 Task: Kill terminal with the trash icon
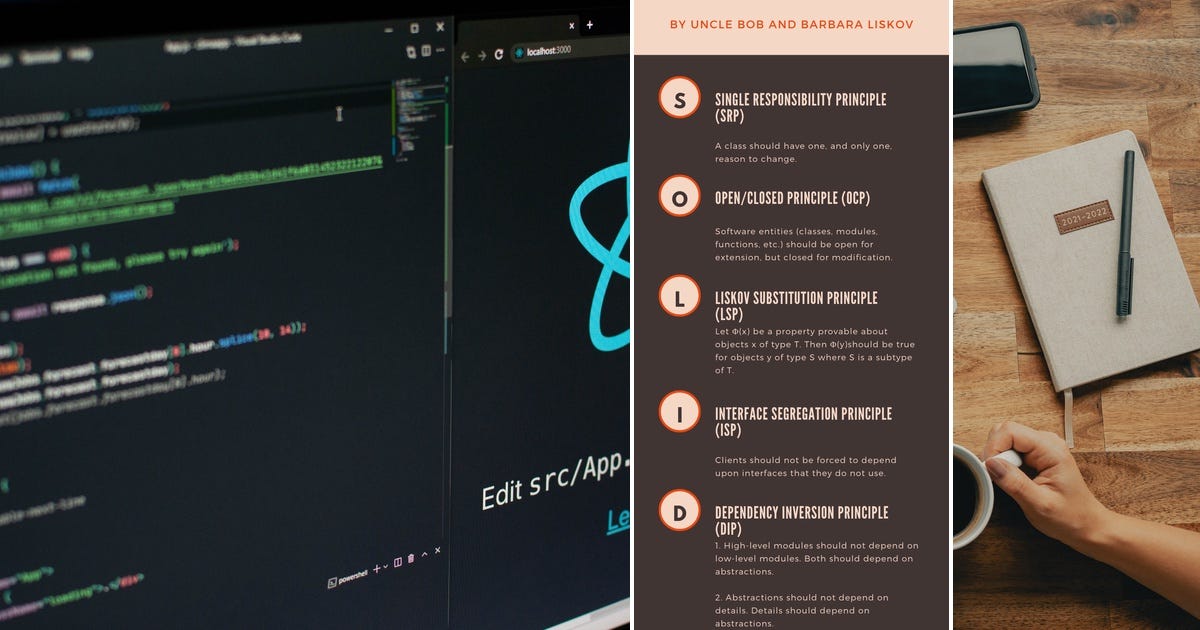[x=411, y=558]
